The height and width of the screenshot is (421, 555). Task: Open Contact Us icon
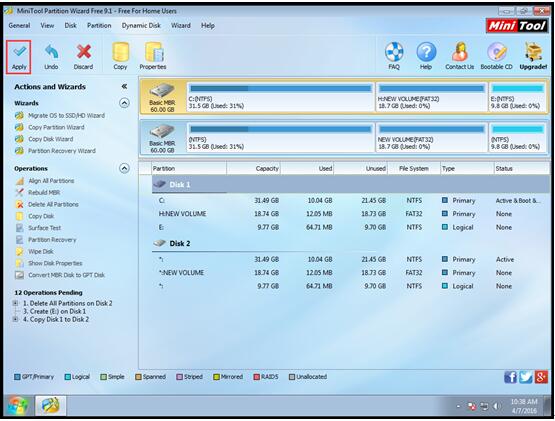(x=460, y=52)
